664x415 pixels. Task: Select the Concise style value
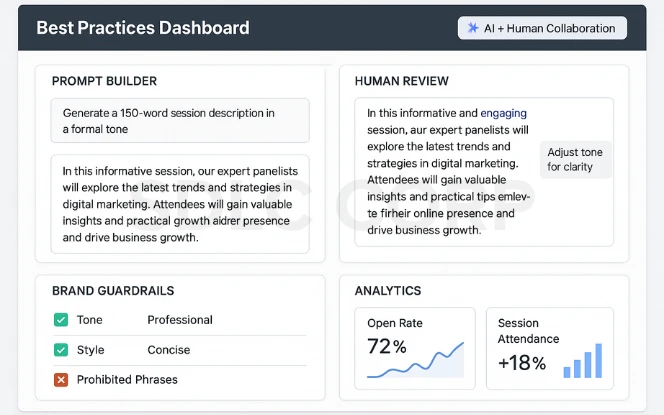tap(169, 350)
